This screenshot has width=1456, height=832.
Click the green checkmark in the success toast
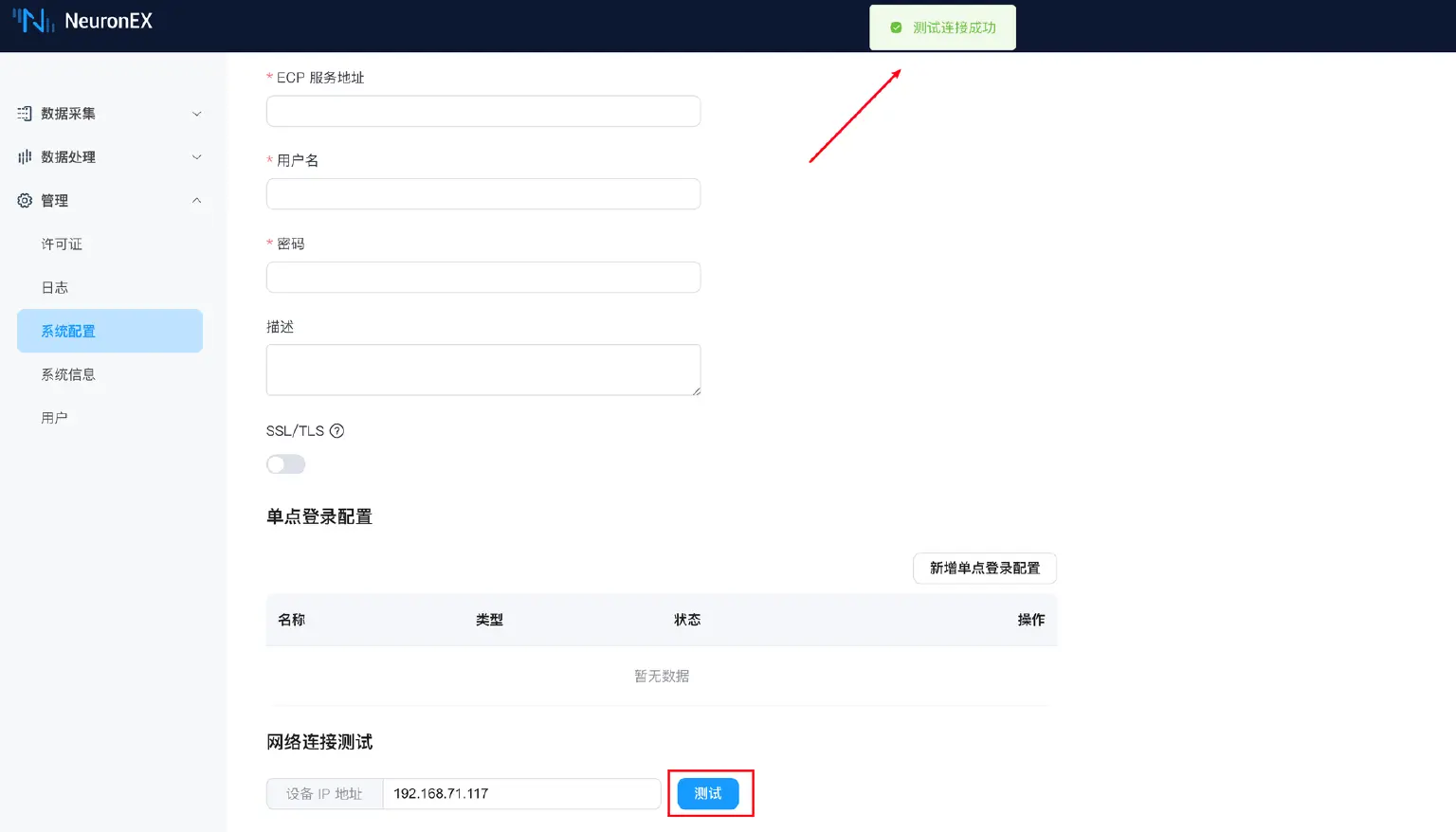coord(895,27)
